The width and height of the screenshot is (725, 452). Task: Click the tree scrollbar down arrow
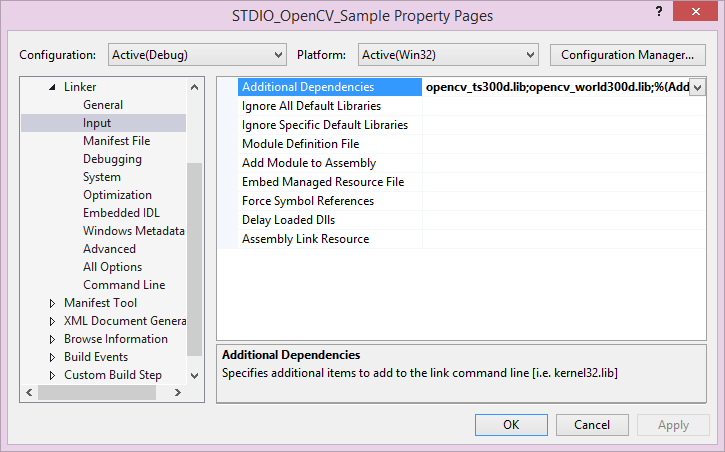click(195, 376)
